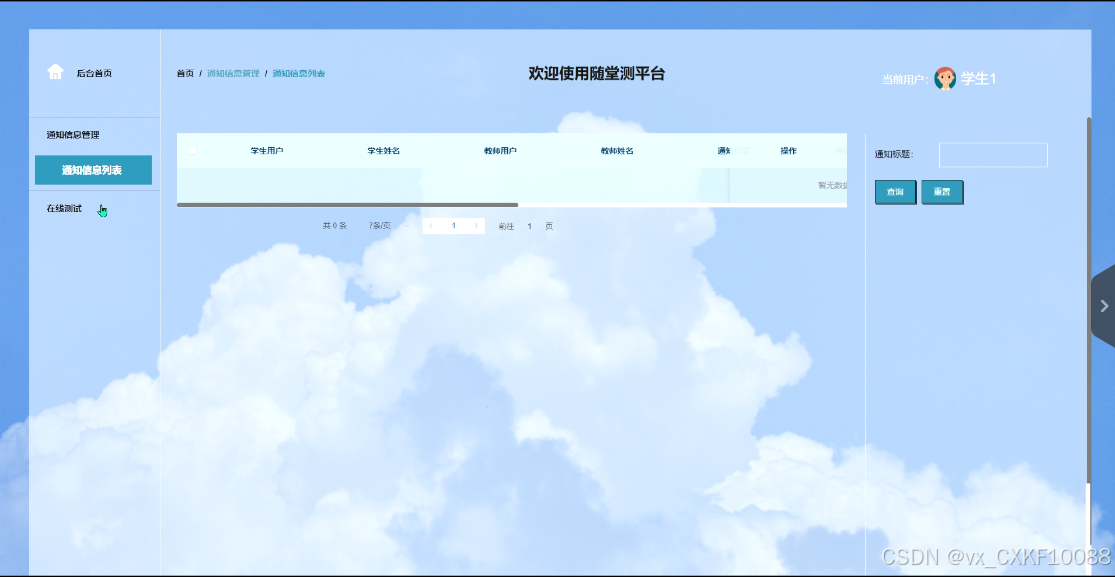The height and width of the screenshot is (577, 1115).
Task: Click the 前往 page jump input
Action: 529,226
